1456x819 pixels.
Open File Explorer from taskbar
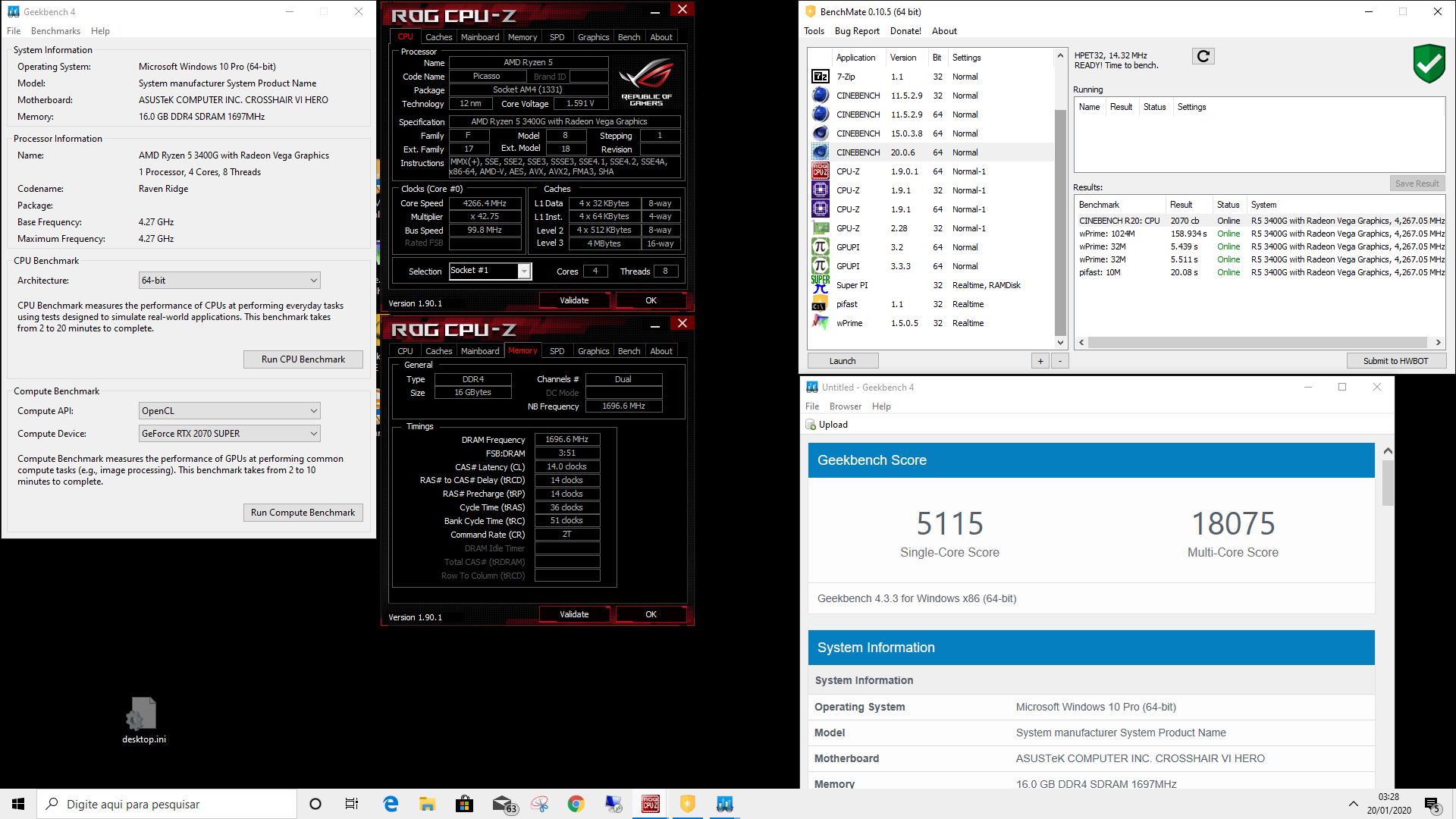[427, 804]
